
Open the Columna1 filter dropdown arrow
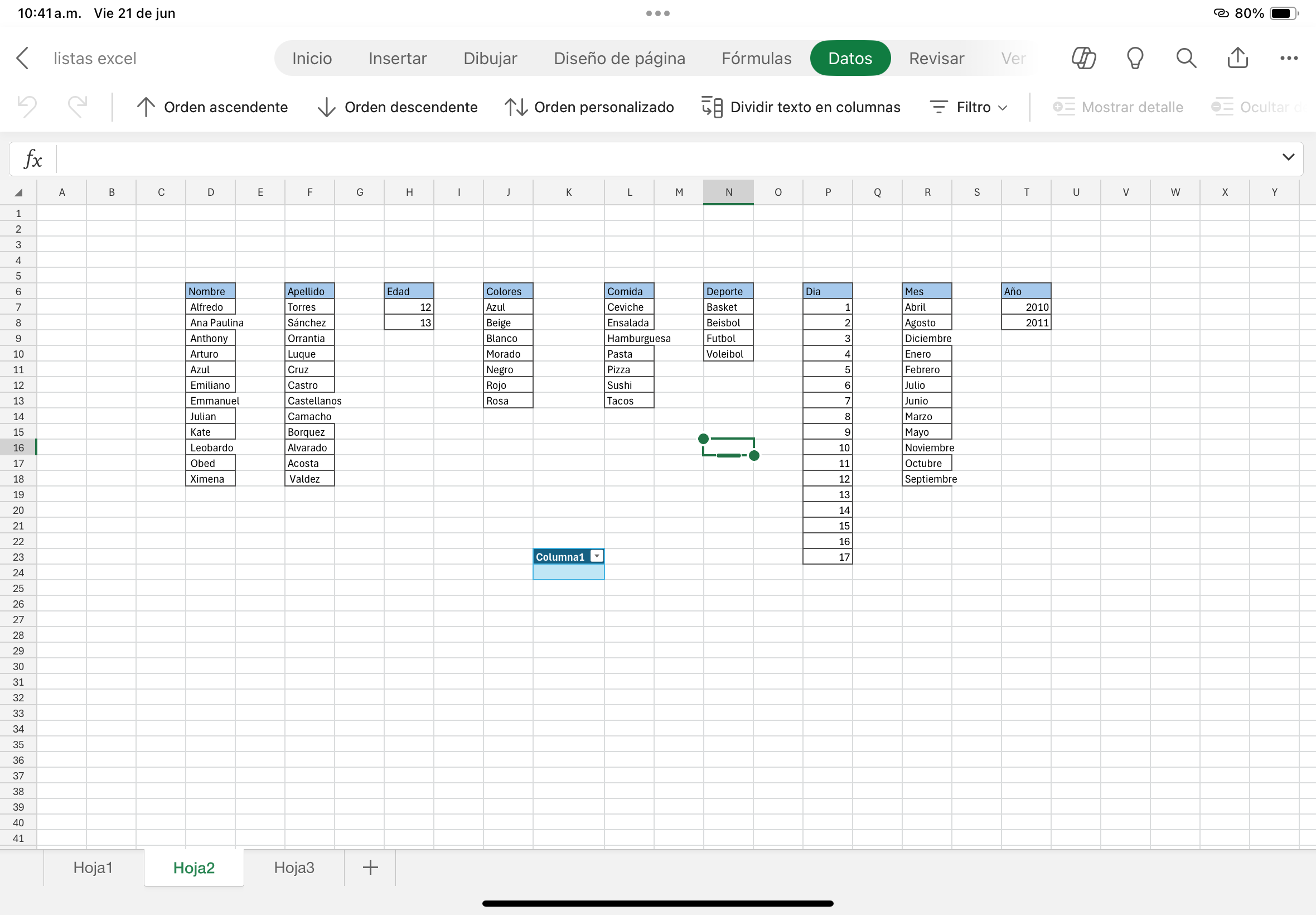[597, 556]
